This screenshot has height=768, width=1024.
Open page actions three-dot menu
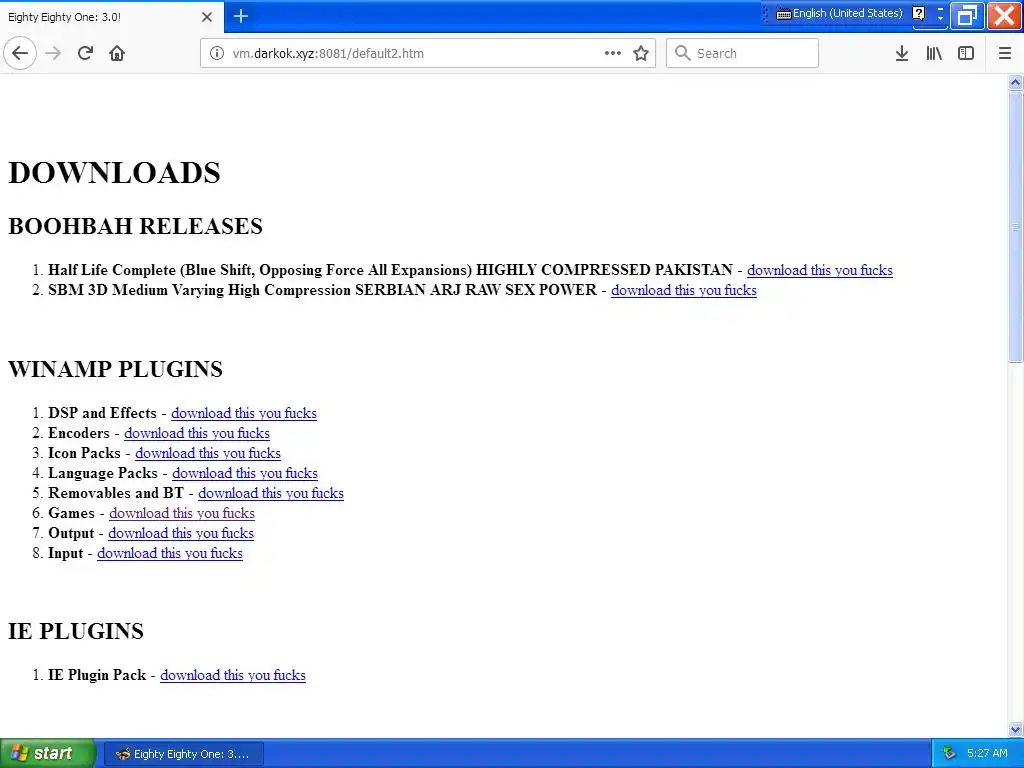coord(612,53)
